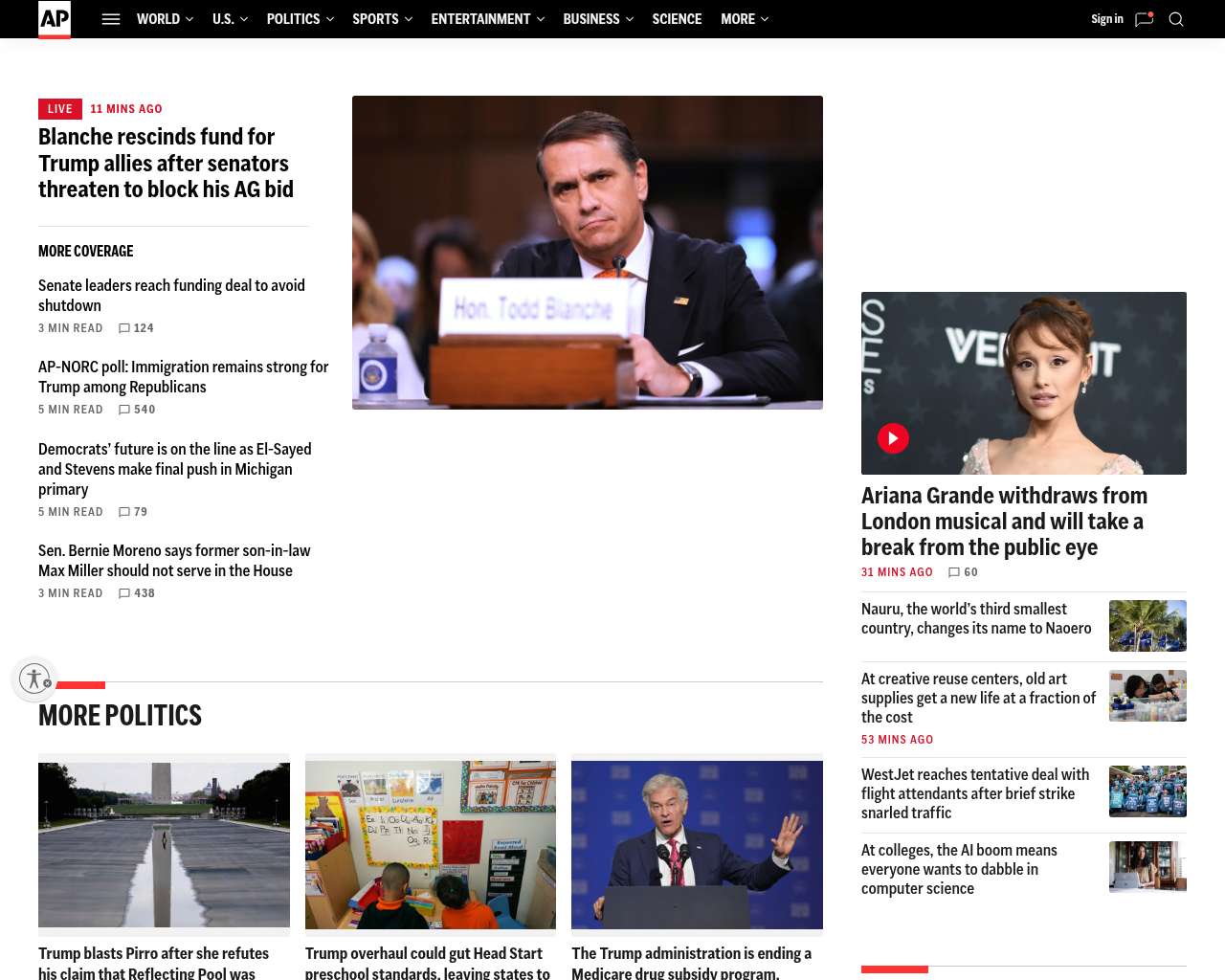
Task: Go to the U.S. section
Action: point(223,19)
